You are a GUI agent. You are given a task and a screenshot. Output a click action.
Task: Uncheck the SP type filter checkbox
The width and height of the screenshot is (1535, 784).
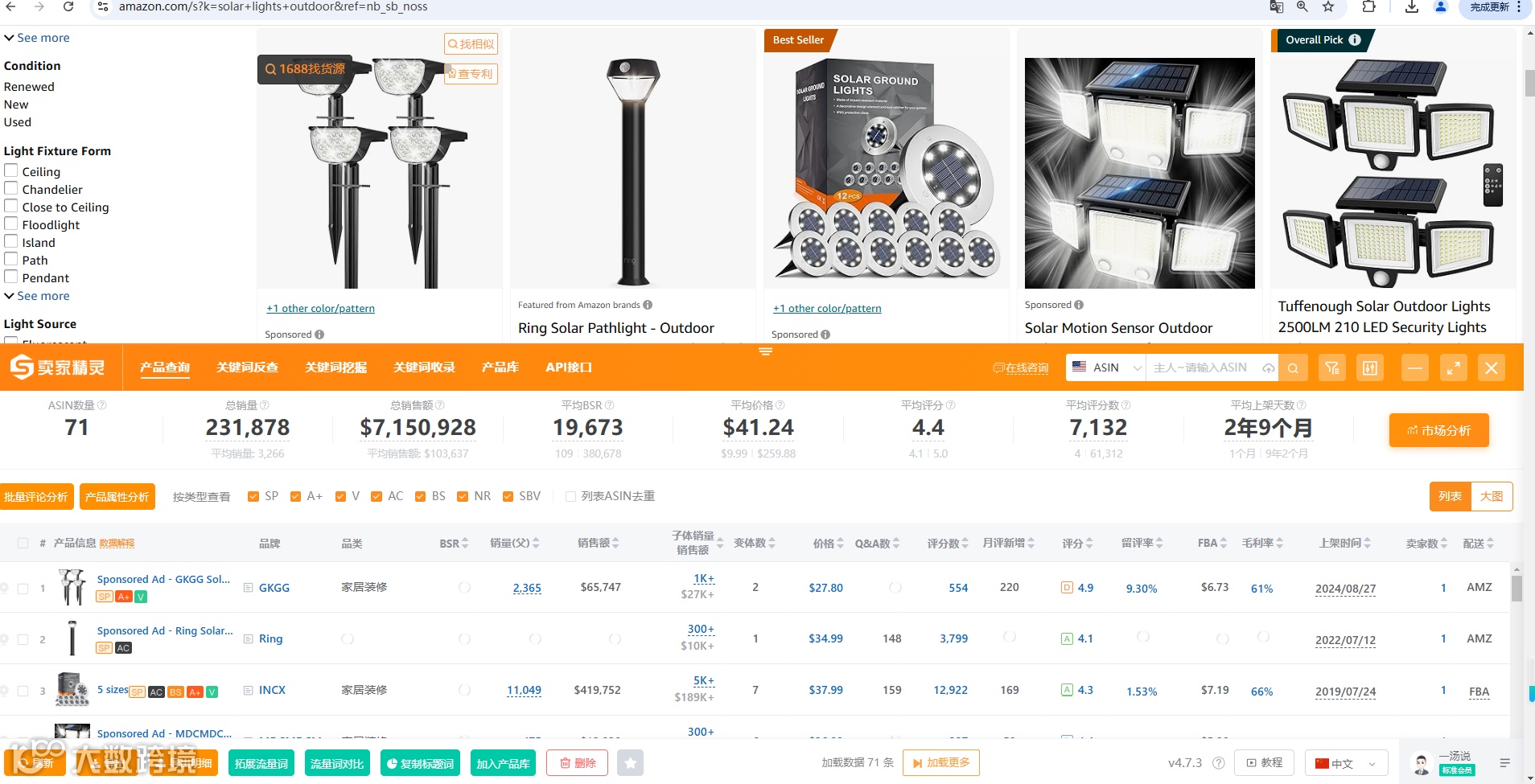click(x=253, y=497)
